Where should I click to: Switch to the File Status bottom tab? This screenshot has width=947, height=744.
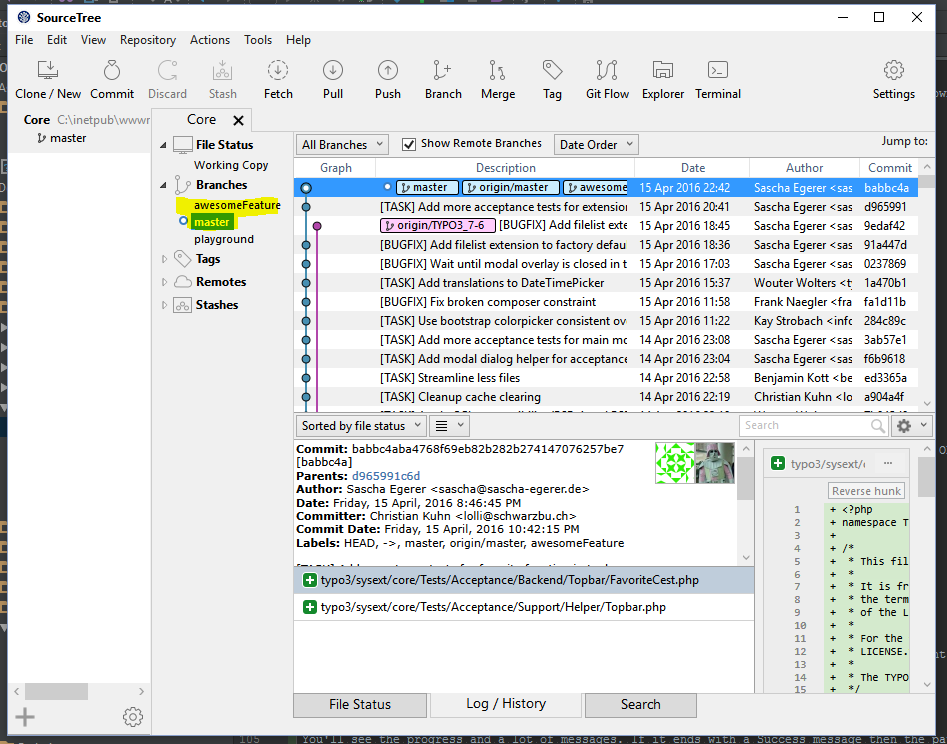[x=360, y=705]
